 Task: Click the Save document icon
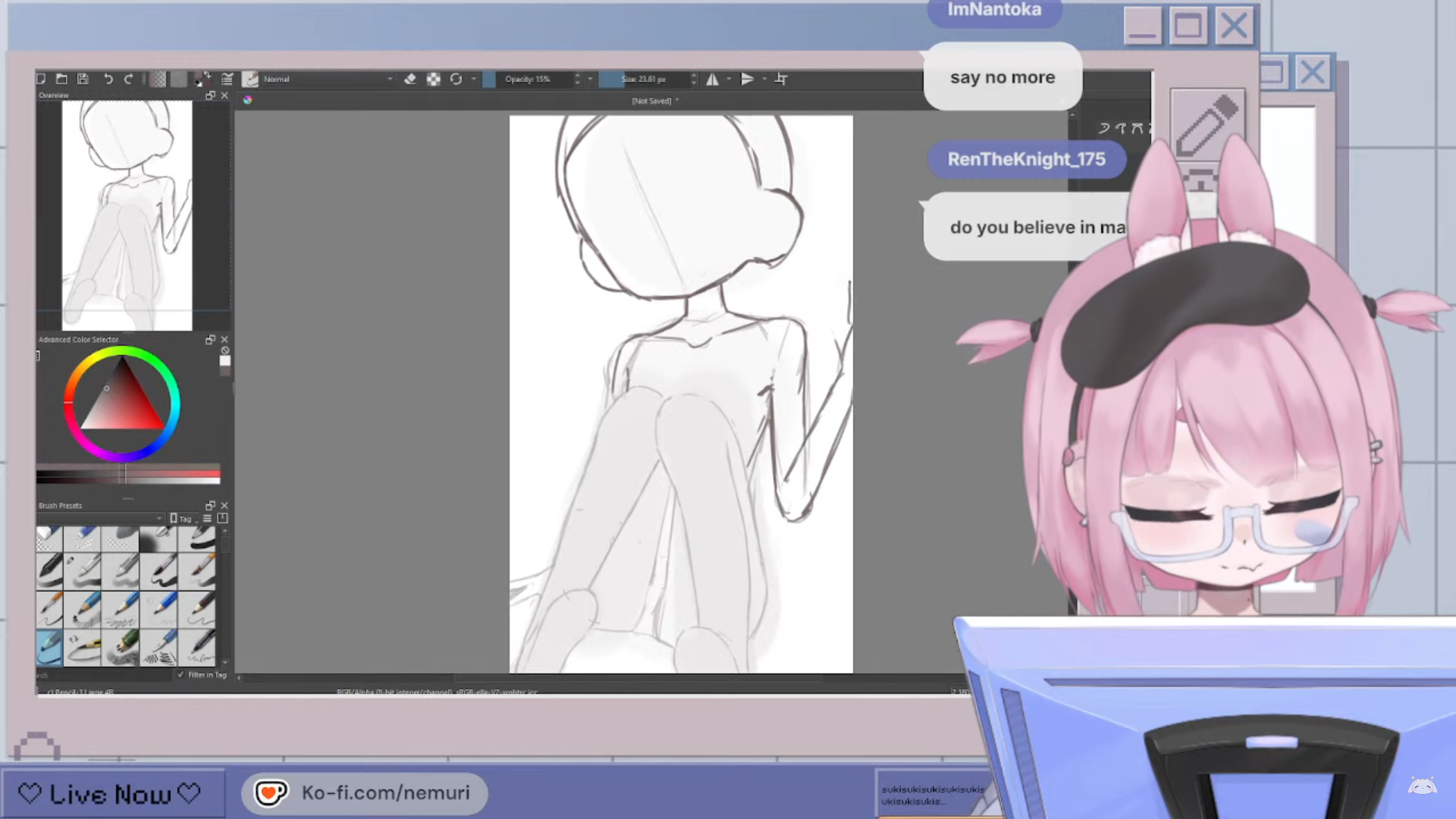83,79
